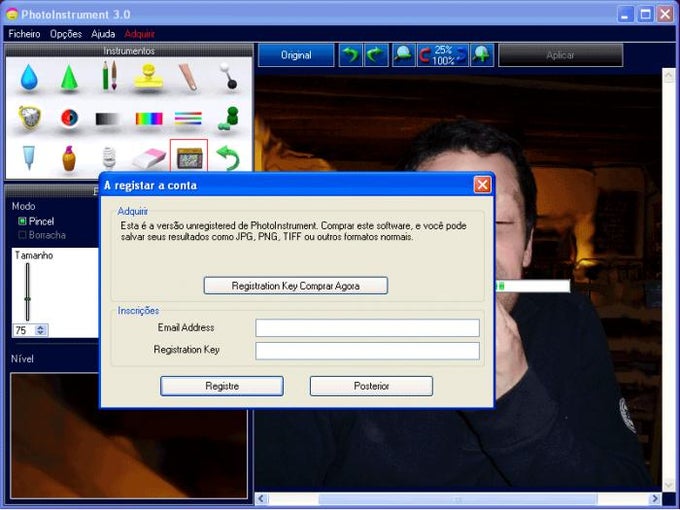This screenshot has width=680, height=510.
Task: Click the Posterior button
Action: 371,386
